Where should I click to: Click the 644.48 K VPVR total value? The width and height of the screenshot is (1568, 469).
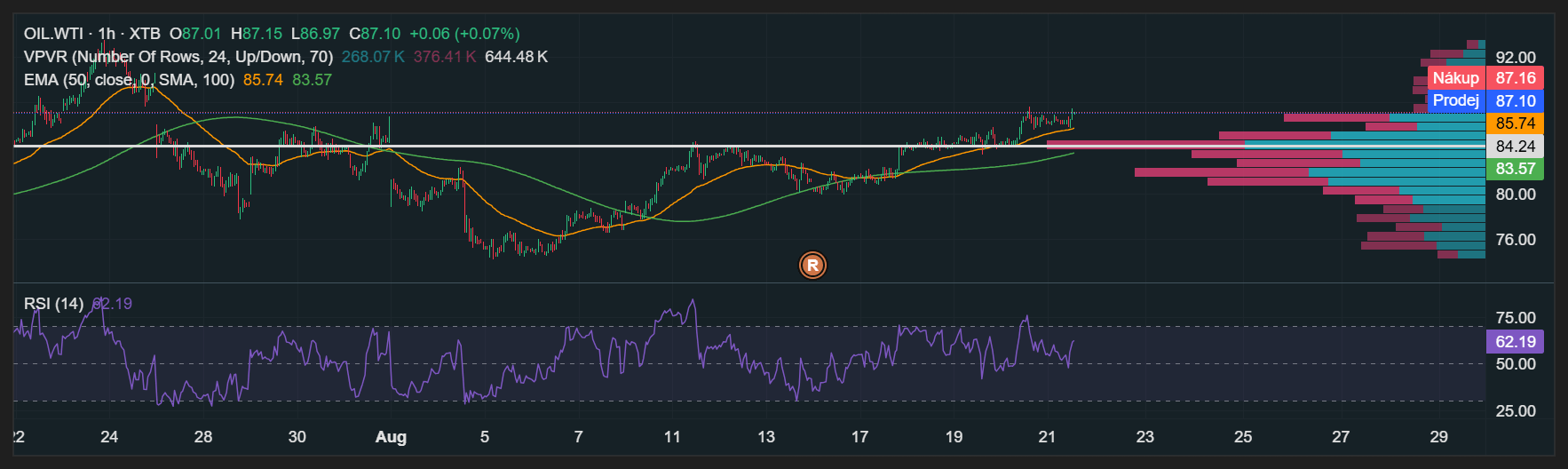517,57
